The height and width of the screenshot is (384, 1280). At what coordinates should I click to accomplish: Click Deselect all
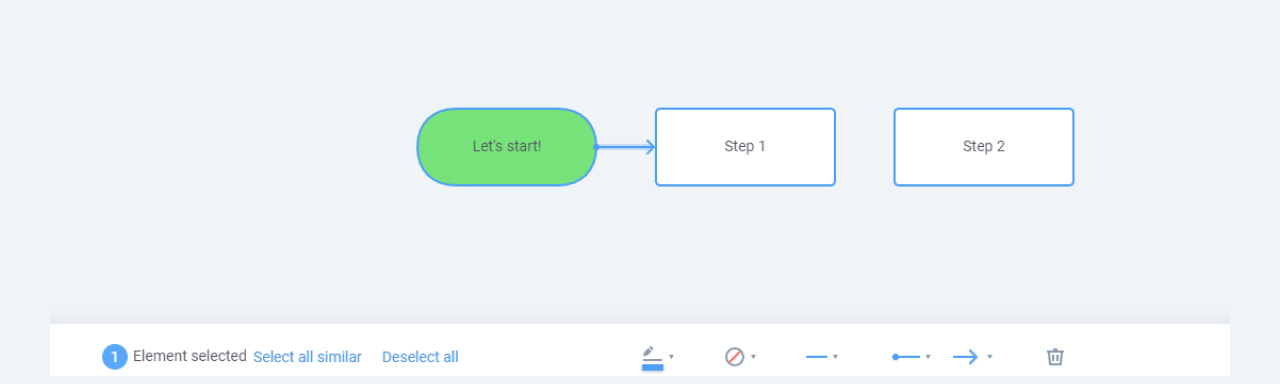(420, 357)
